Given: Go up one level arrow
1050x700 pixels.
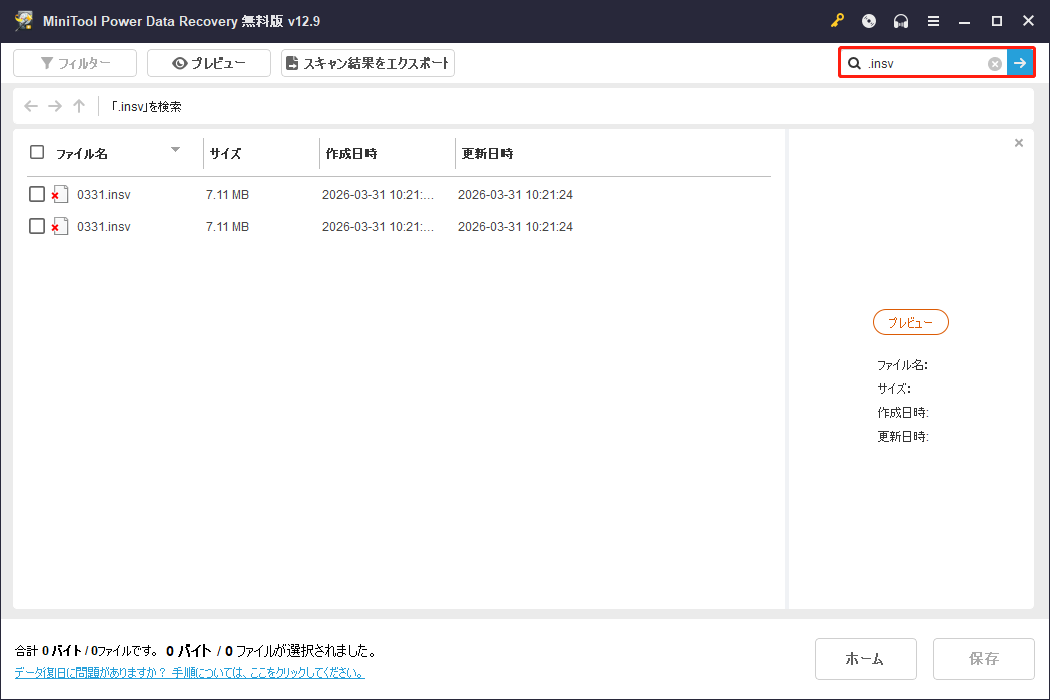Looking at the screenshot, I should (x=79, y=106).
